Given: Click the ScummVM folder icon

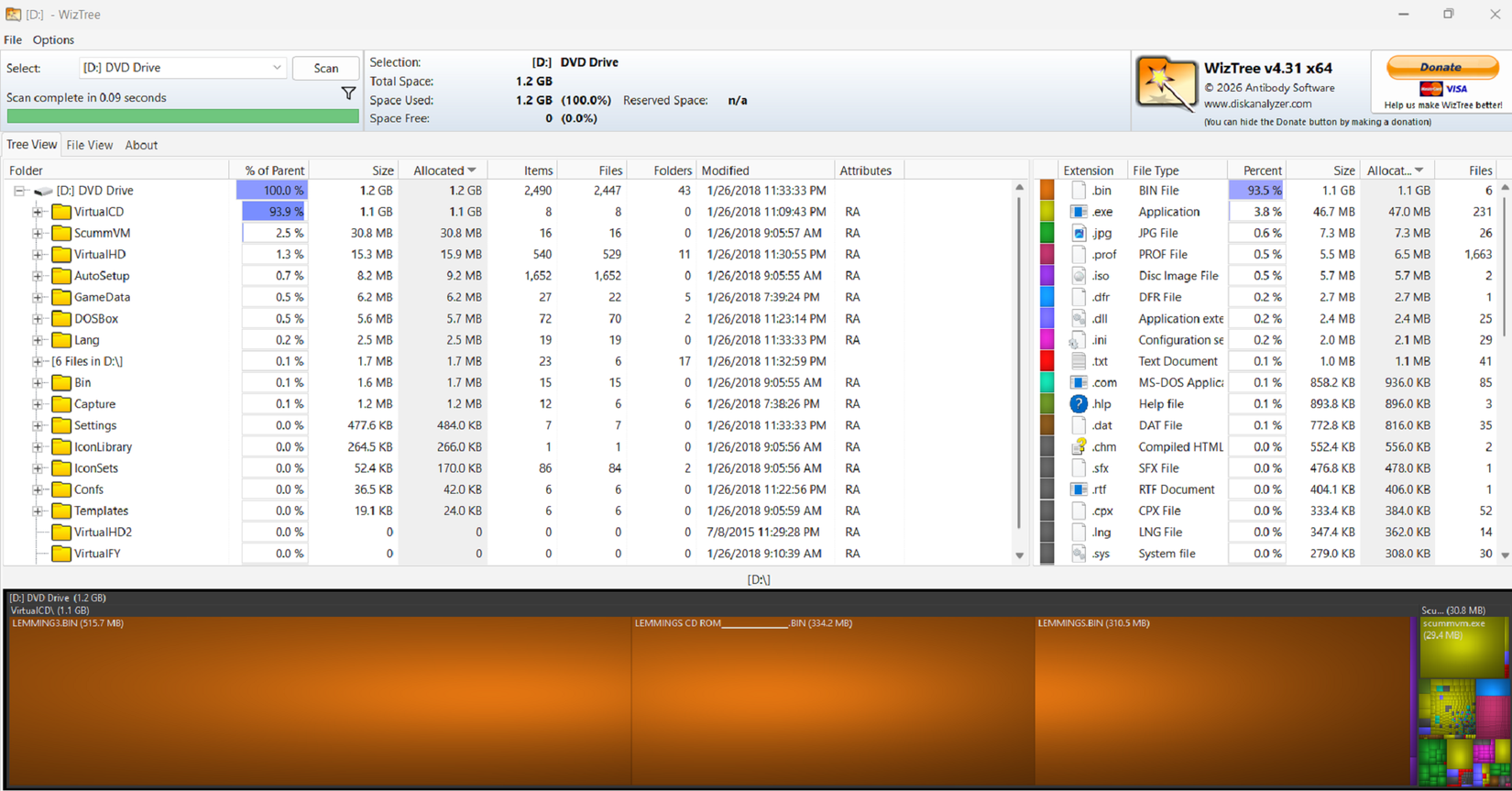Looking at the screenshot, I should coord(61,233).
